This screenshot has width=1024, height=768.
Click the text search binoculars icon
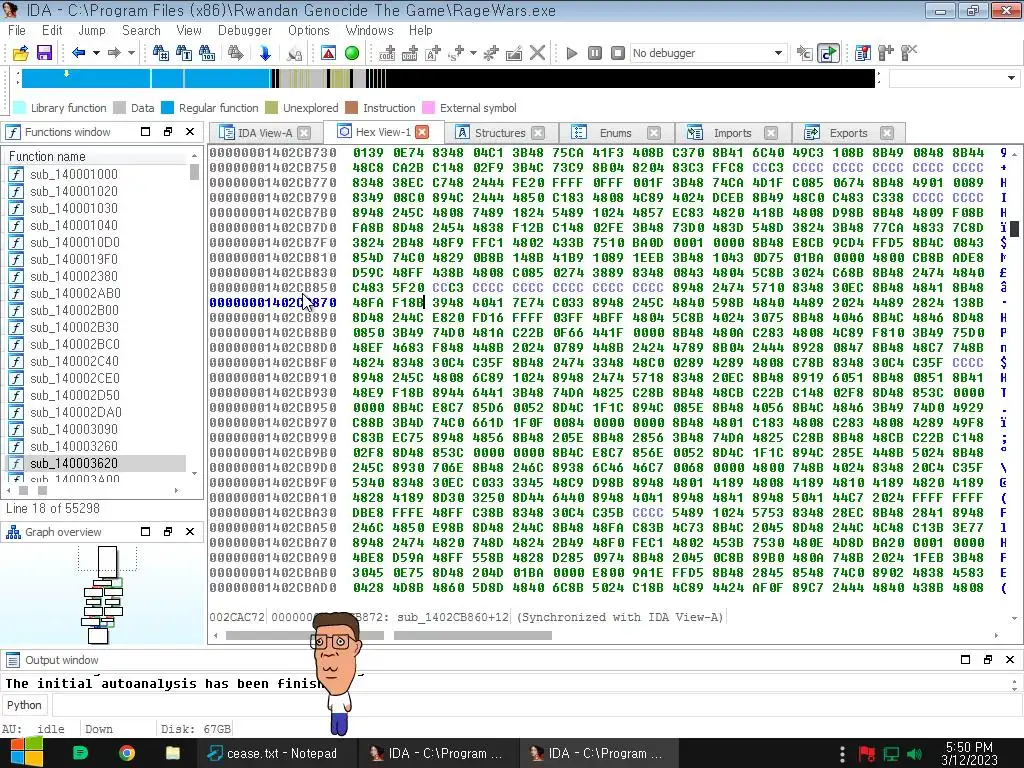coord(184,53)
